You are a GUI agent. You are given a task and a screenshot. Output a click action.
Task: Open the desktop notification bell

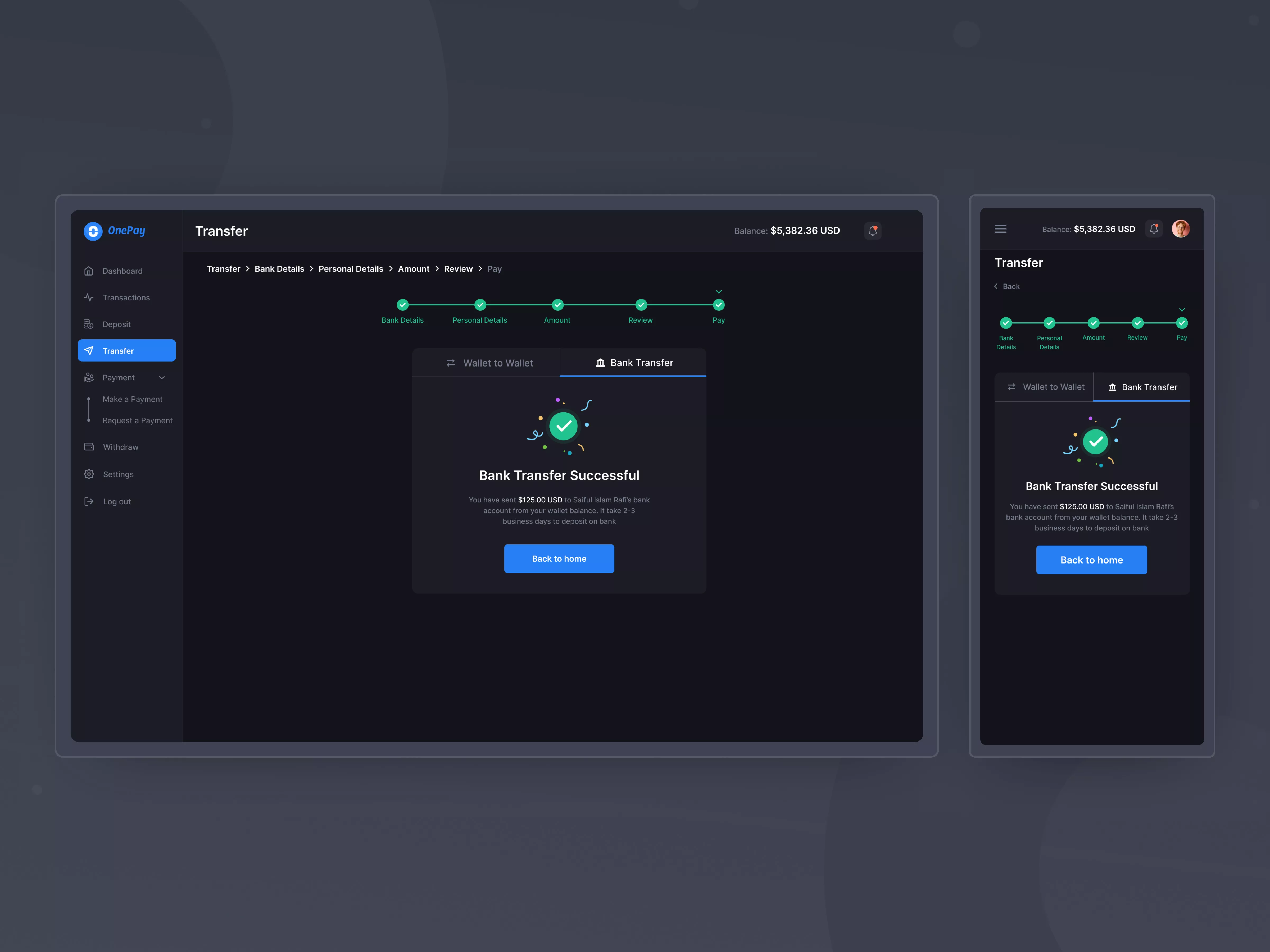(x=873, y=231)
